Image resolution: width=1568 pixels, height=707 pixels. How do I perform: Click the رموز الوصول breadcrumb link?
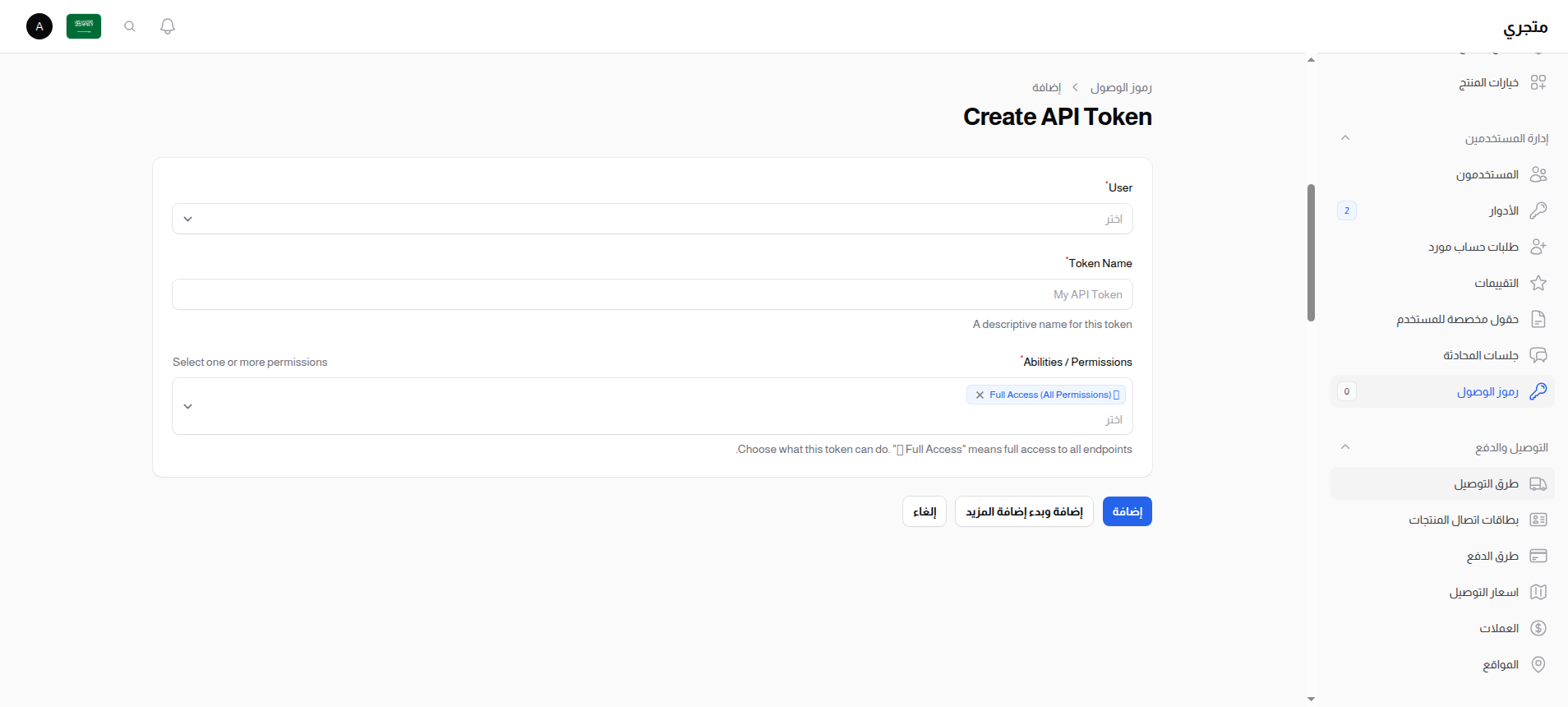coord(1120,87)
